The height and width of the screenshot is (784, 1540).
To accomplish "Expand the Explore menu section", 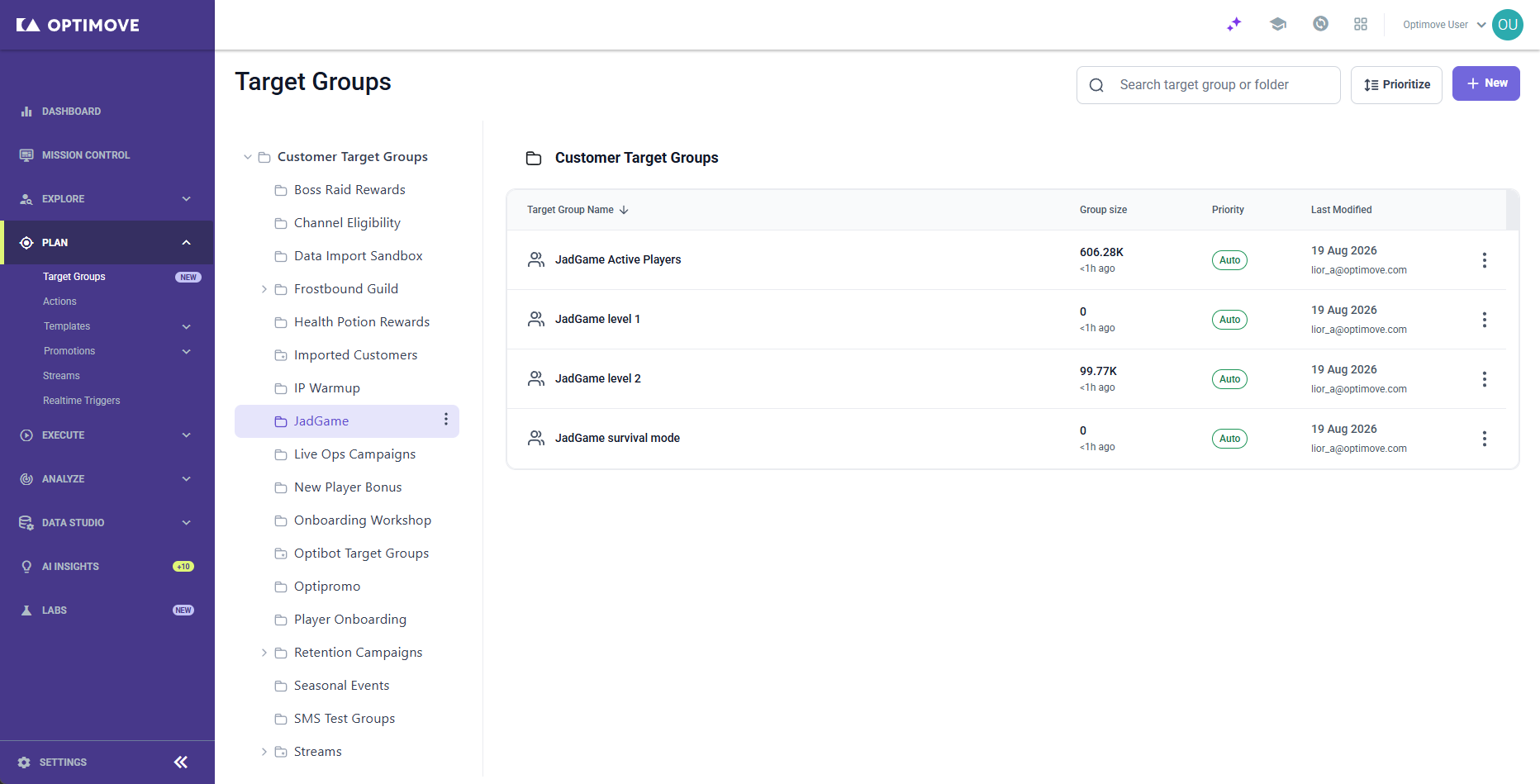I will pos(187,198).
